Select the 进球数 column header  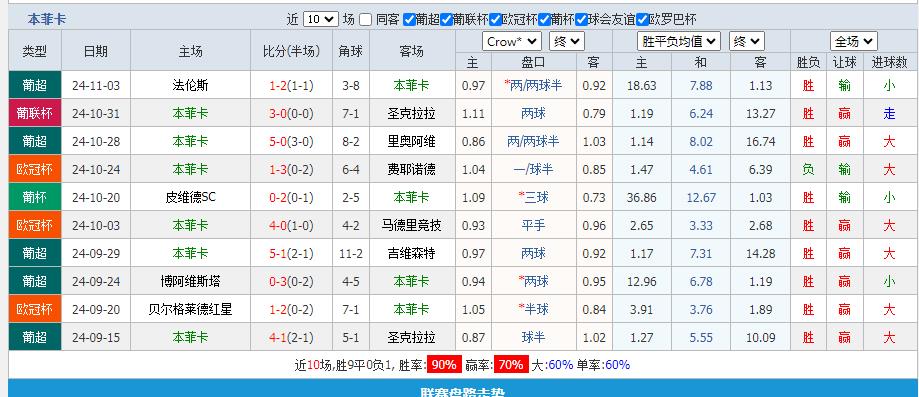pos(890,62)
